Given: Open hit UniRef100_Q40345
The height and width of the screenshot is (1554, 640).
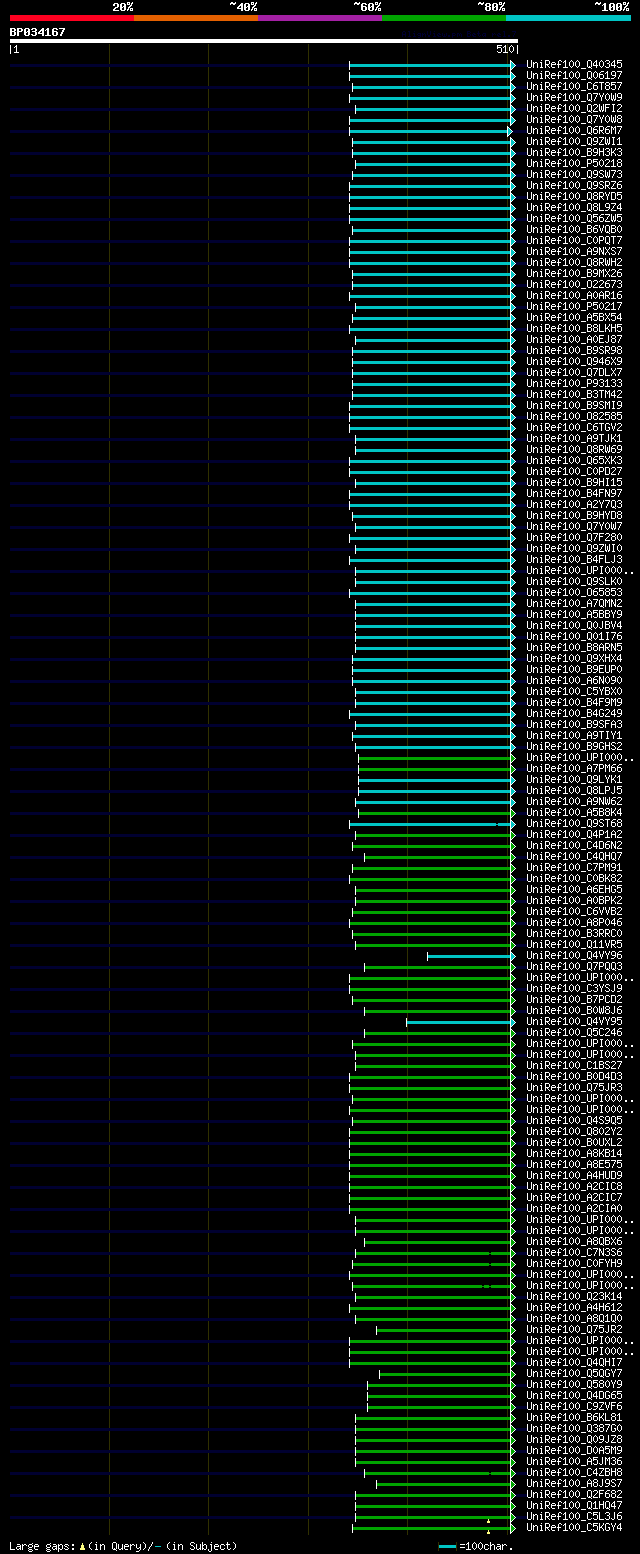Looking at the screenshot, I should click(574, 64).
